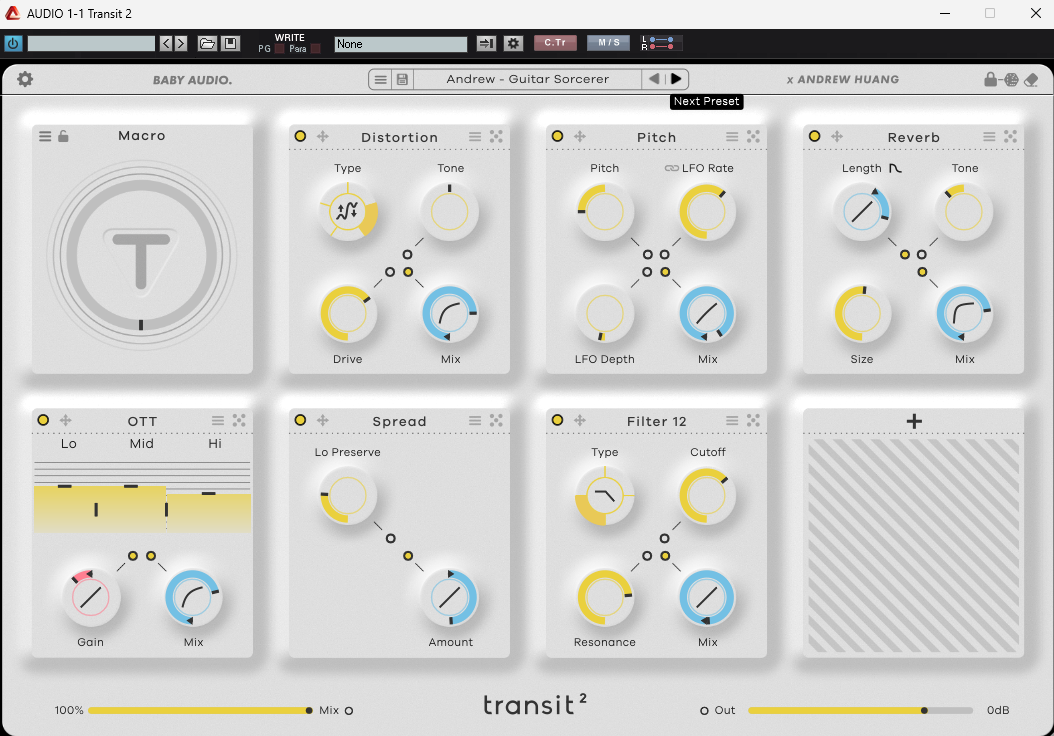This screenshot has height=736, width=1054.
Task: Click the C.Tr host button
Action: (x=555, y=43)
